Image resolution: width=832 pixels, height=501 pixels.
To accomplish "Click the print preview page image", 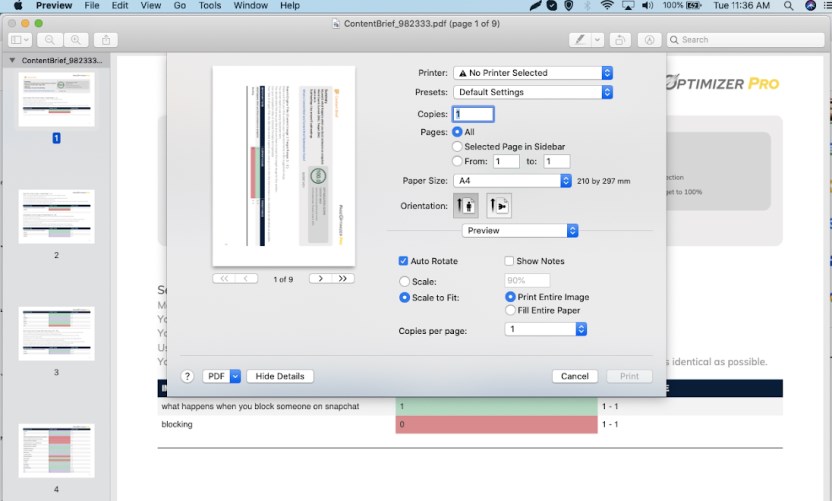I will coord(284,166).
